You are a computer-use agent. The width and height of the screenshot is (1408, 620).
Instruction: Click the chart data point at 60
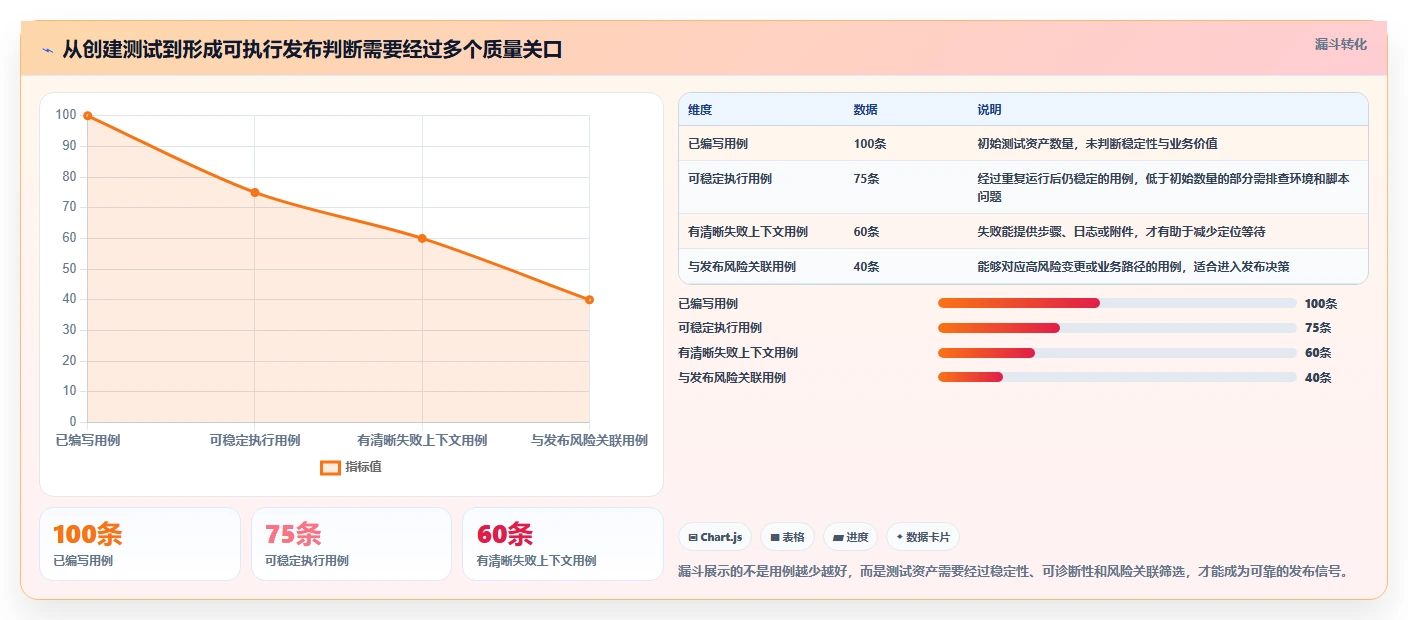click(x=422, y=238)
